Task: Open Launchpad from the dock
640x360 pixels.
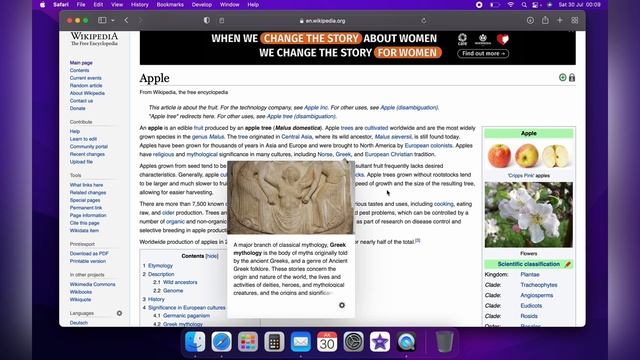Action: point(248,342)
